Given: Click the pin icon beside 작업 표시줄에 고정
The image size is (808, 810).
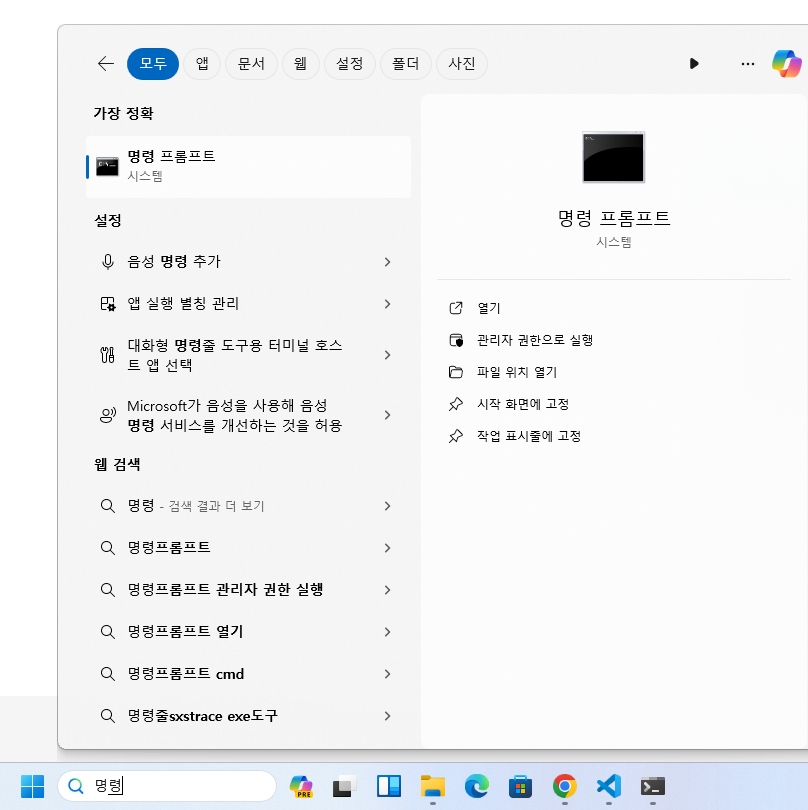Looking at the screenshot, I should (456, 436).
